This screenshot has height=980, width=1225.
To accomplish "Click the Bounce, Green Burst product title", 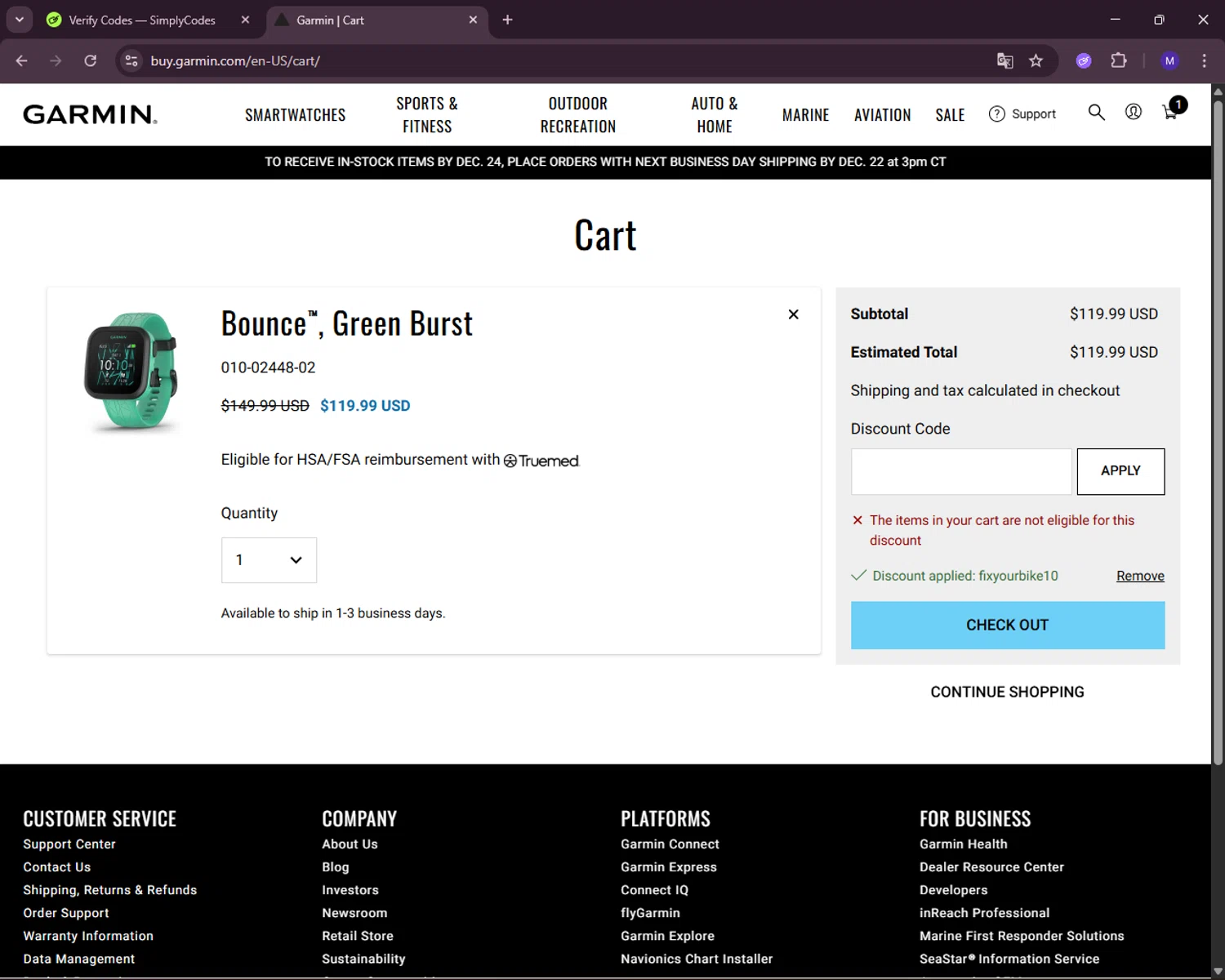I will point(346,323).
